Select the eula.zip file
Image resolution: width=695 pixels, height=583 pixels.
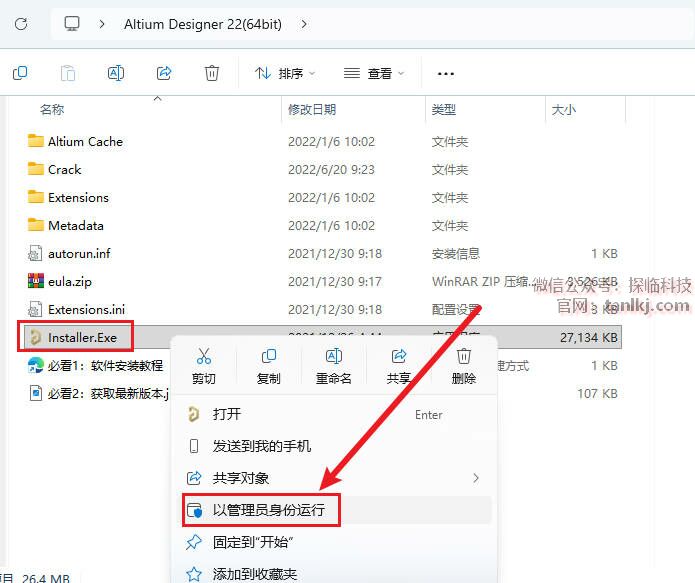pyautogui.click(x=70, y=281)
